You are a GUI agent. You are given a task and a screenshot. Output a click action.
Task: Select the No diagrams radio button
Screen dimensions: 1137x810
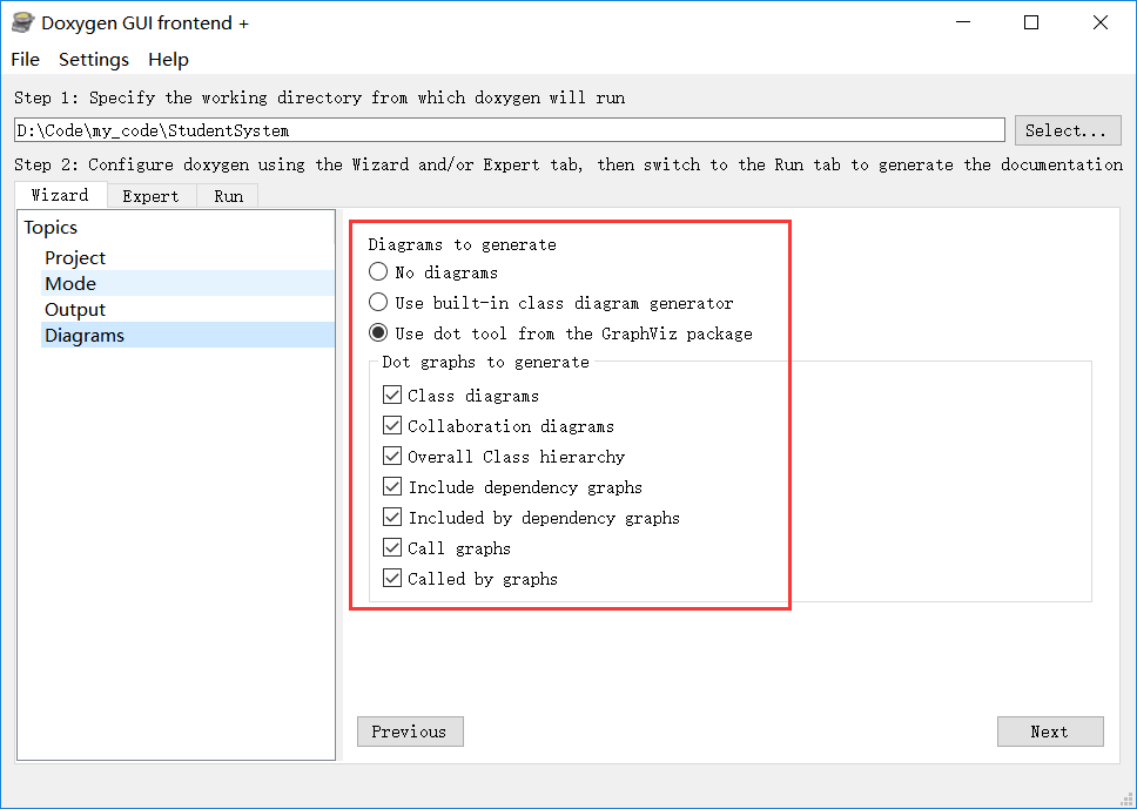point(378,272)
